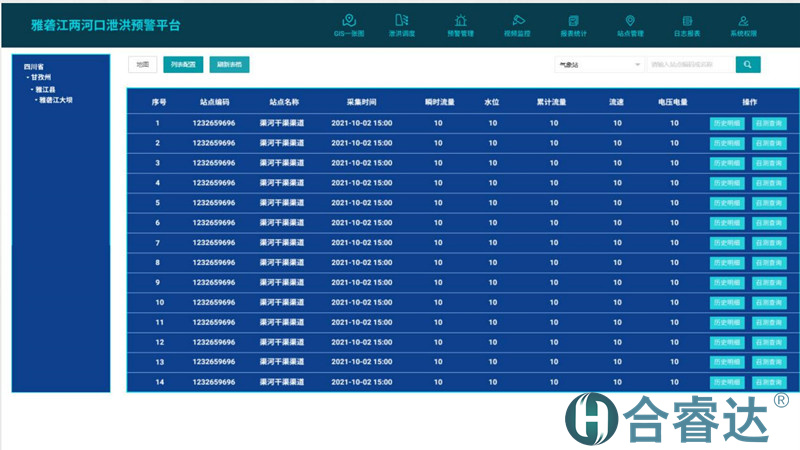
Task: Open the 报表统计 report icon
Action: [x=573, y=20]
